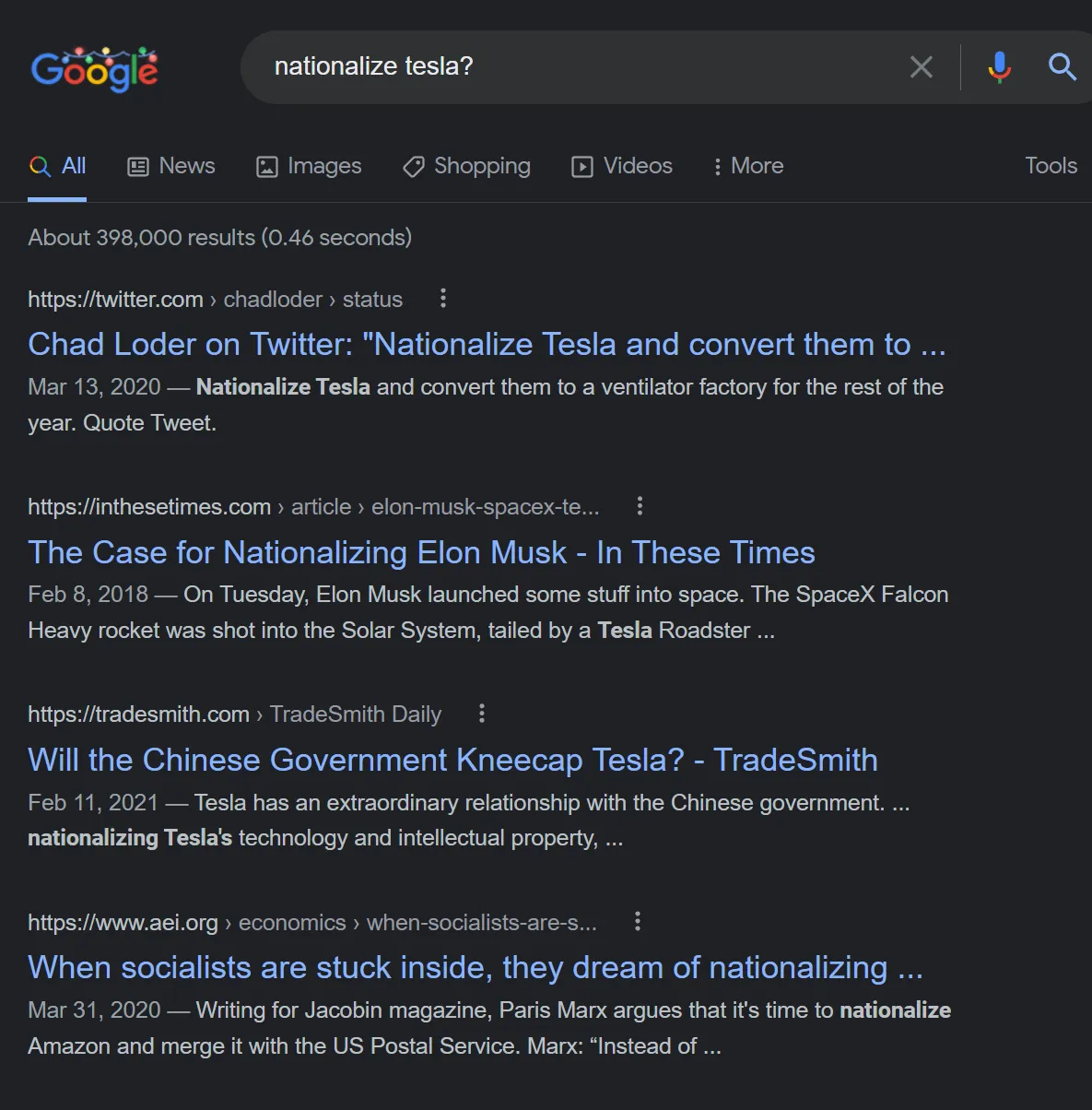Open three-dot menu for the twitter.com result
The width and height of the screenshot is (1092, 1110).
tap(443, 298)
